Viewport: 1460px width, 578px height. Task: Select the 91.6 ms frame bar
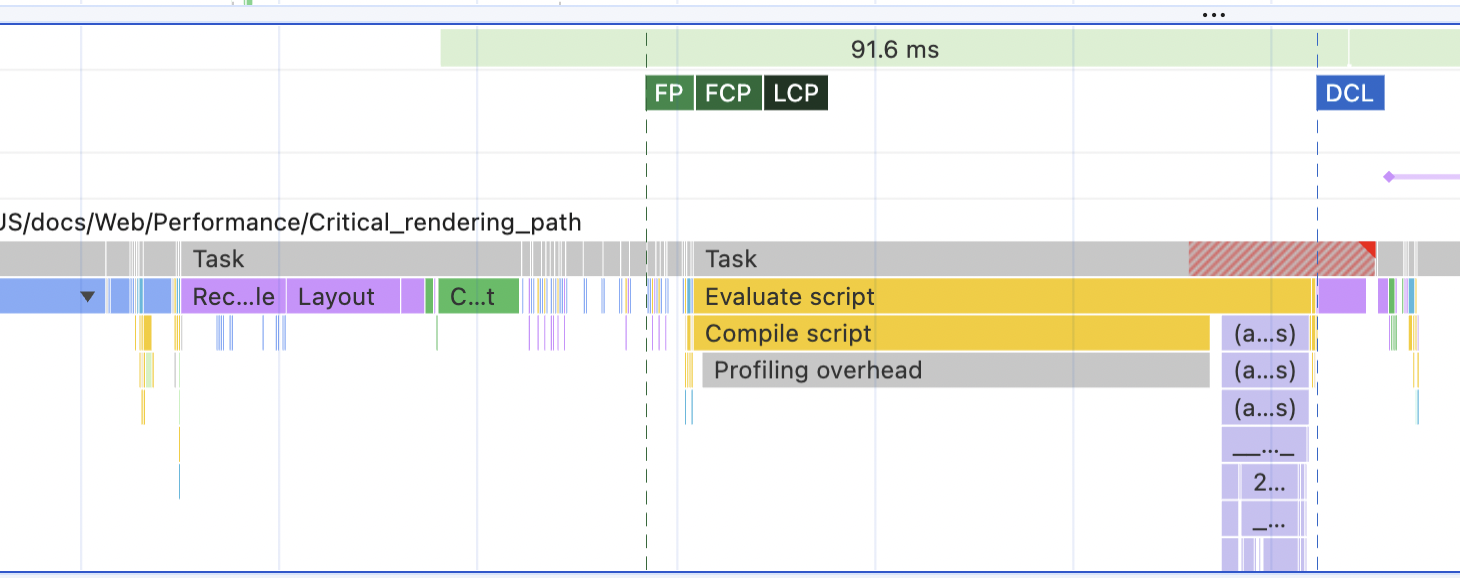pos(894,49)
